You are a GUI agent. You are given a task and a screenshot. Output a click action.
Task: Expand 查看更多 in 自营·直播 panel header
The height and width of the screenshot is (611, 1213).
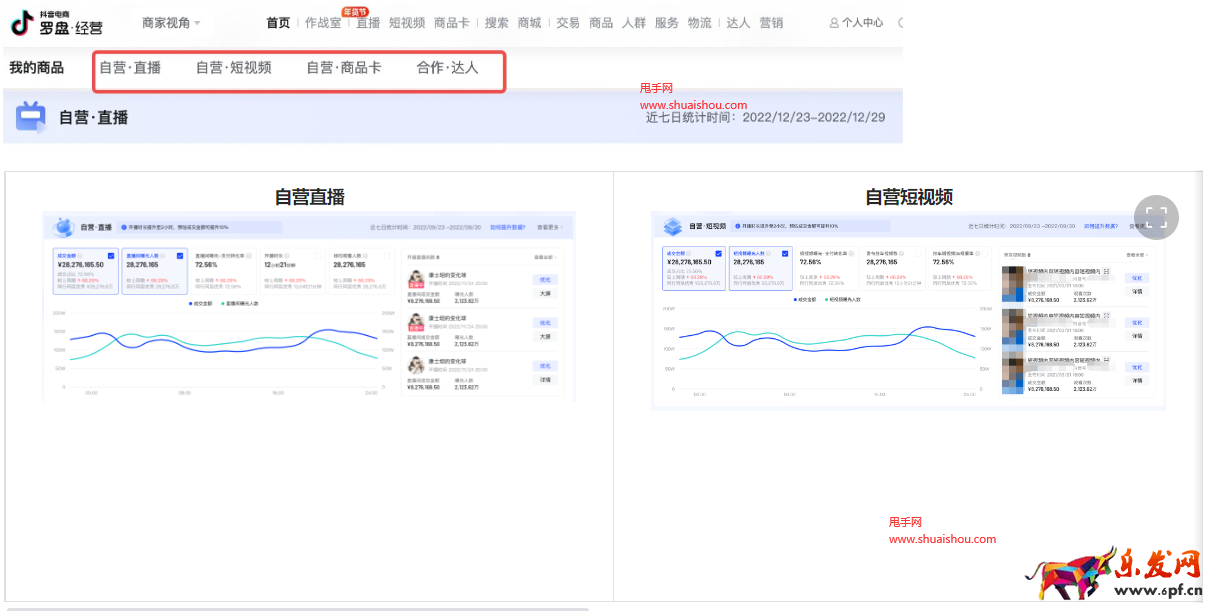click(x=550, y=227)
